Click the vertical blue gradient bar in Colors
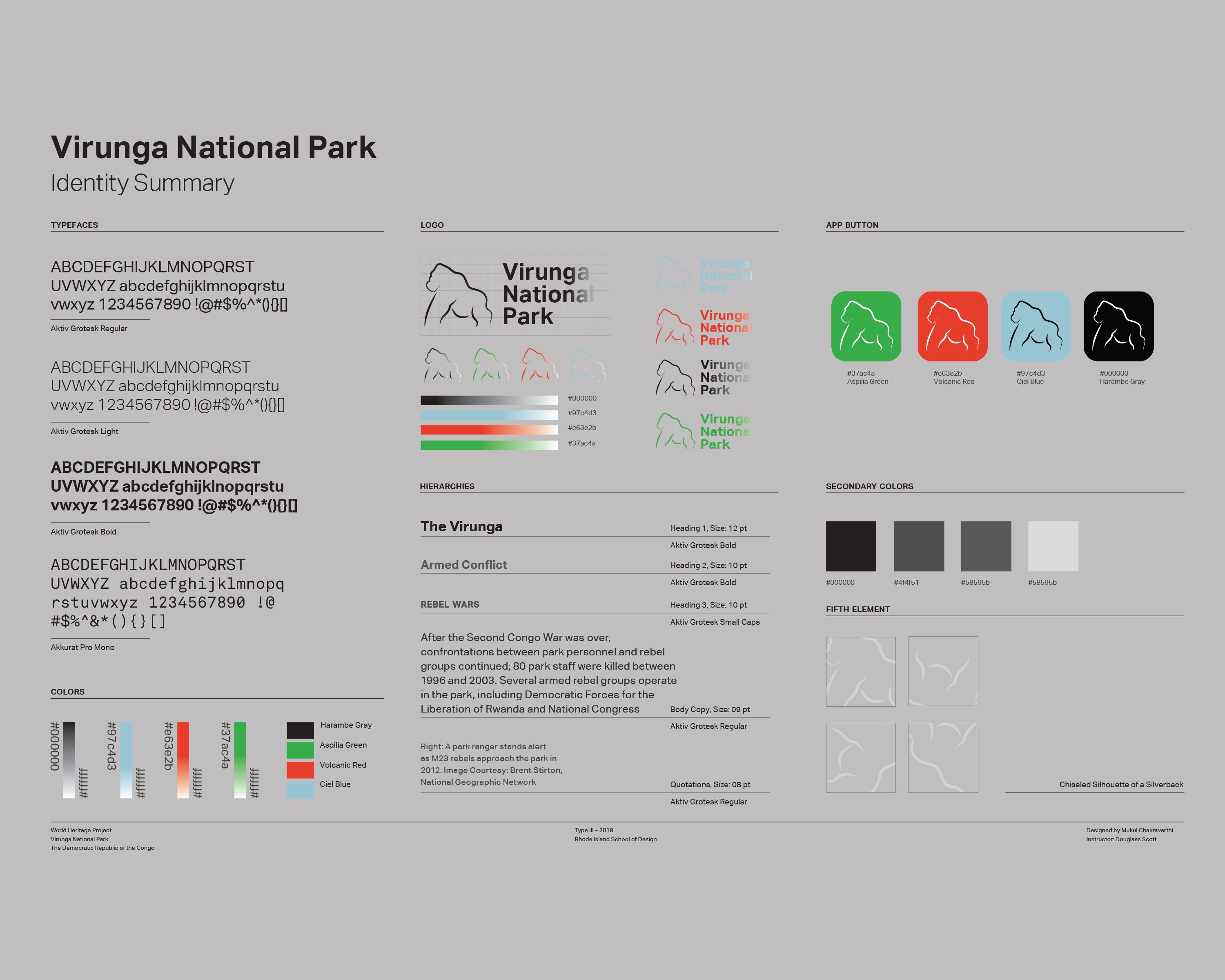The width and height of the screenshot is (1225, 980). click(x=126, y=760)
